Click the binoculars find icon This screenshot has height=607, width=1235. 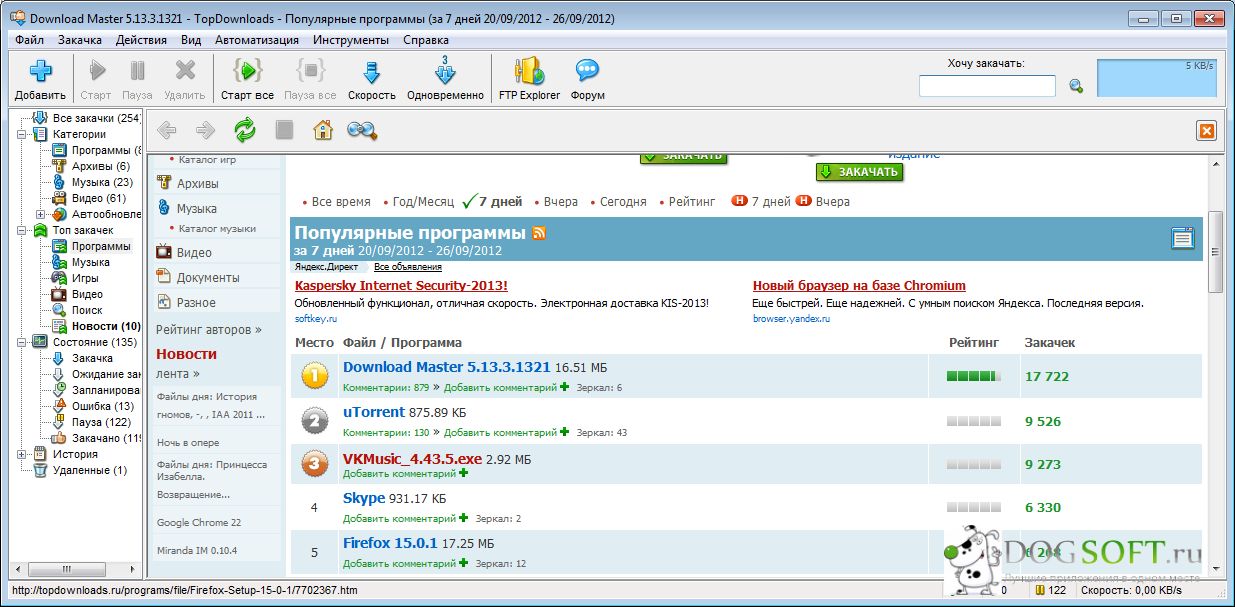coord(361,130)
